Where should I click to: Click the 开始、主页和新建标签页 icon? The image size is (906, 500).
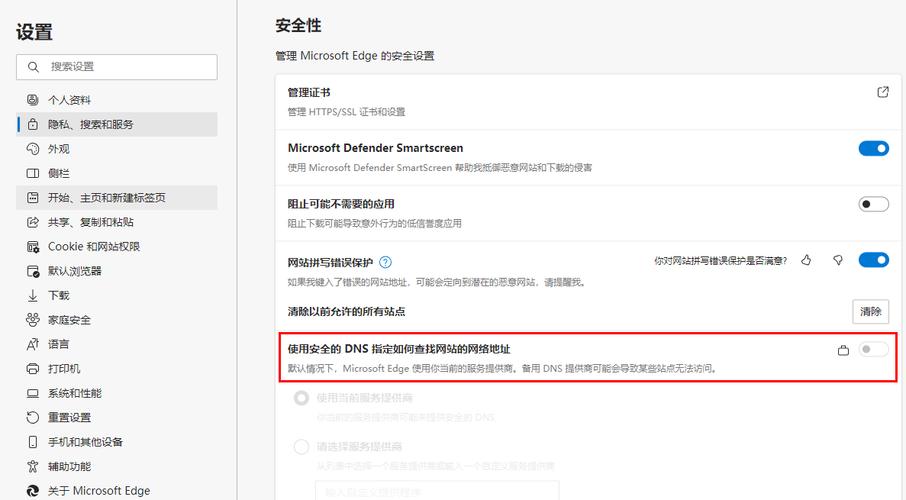(33, 198)
